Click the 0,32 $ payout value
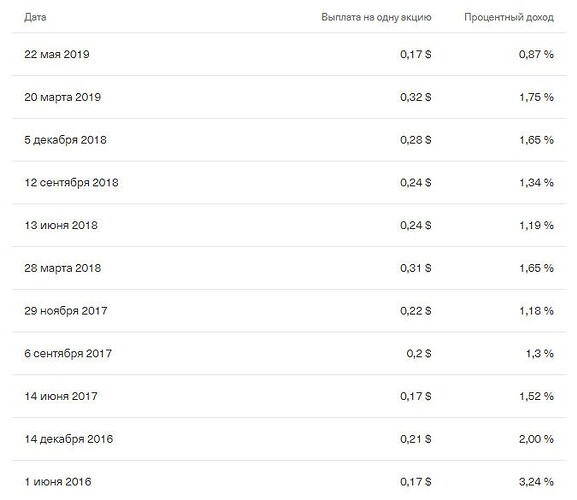Screen dimensions: 577x500 pos(416,97)
